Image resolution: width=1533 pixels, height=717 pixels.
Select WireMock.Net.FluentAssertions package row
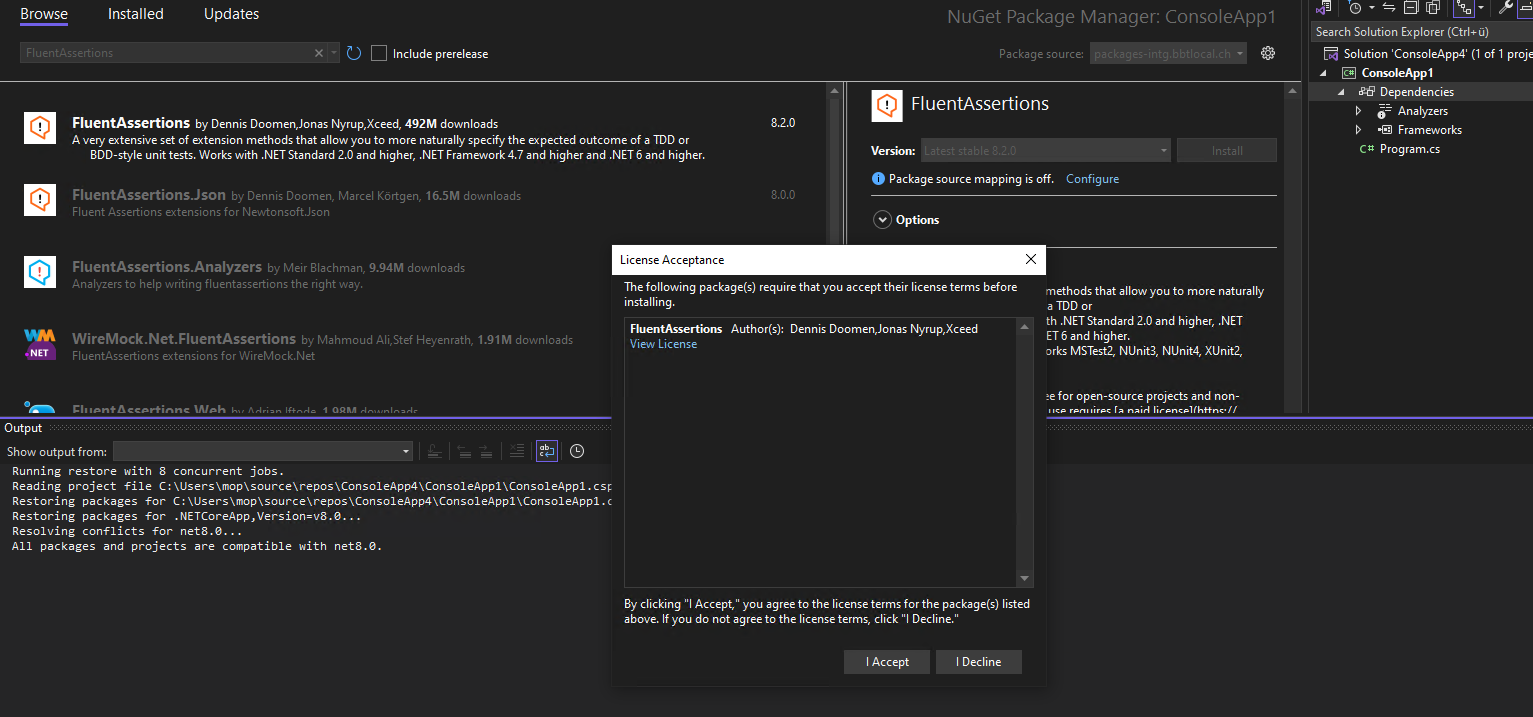tap(413, 343)
